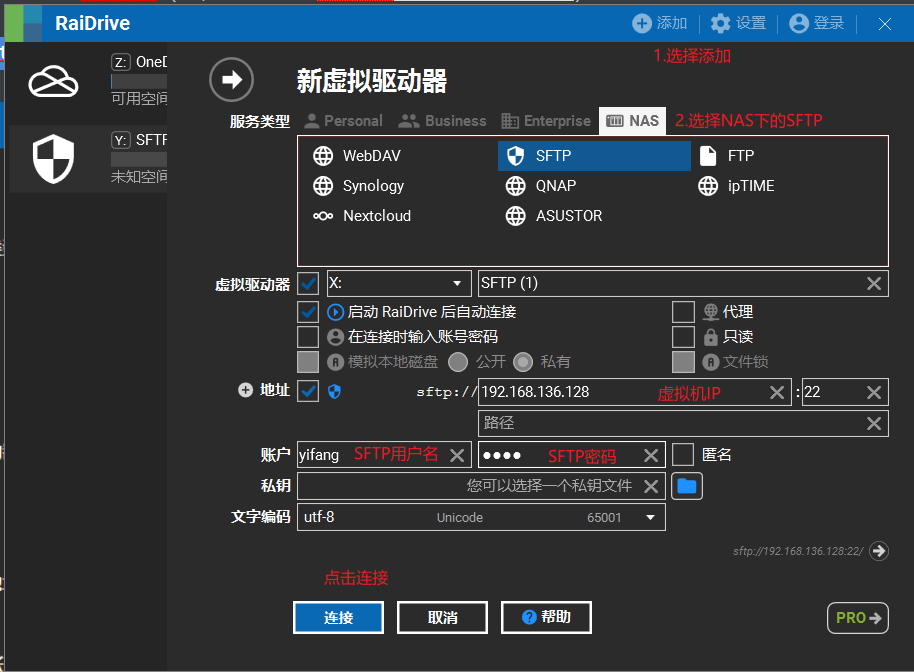
Task: Clear the 路径 path field
Action: 874,424
